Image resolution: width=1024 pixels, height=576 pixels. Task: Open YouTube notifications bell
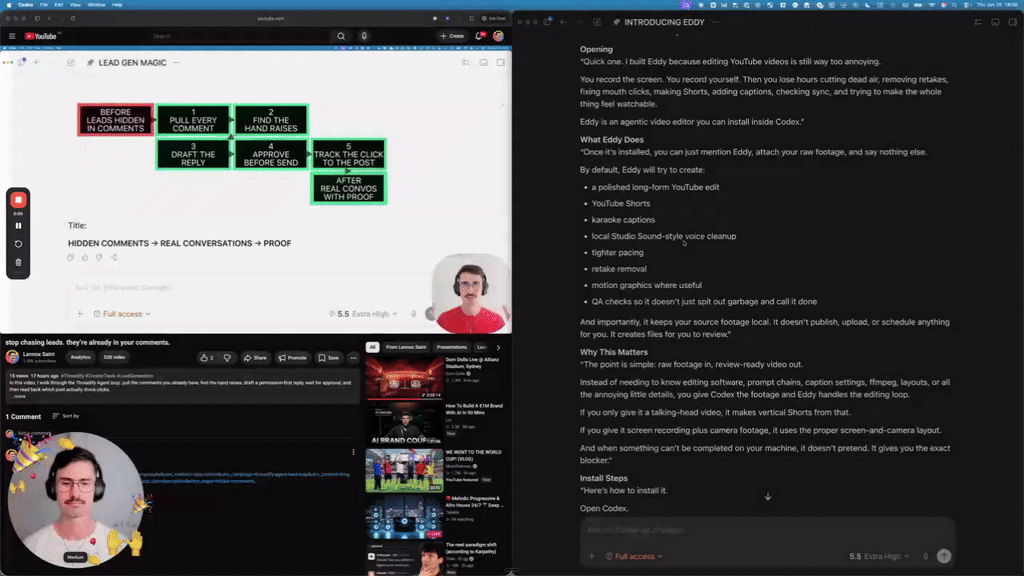coord(479,37)
